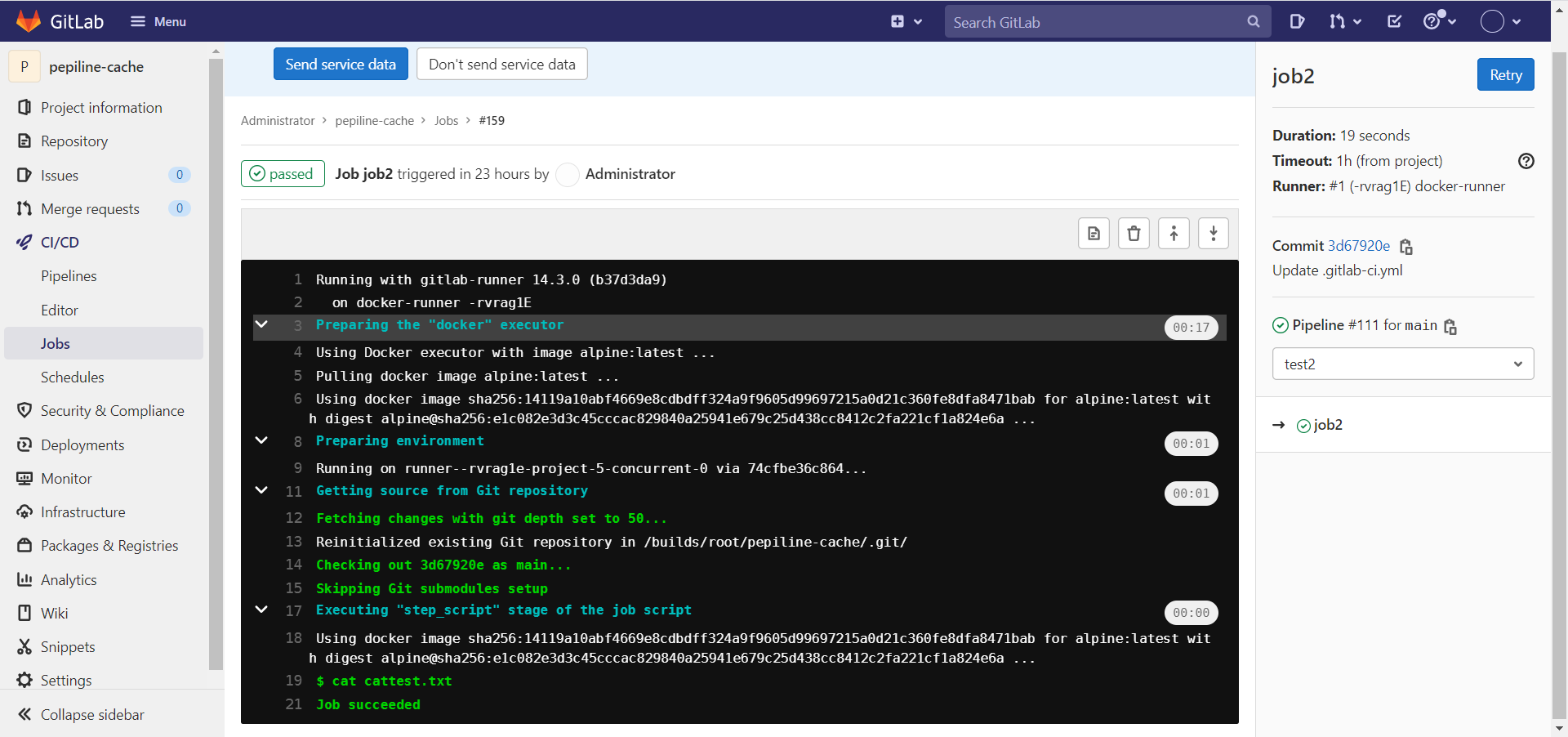The width and height of the screenshot is (1568, 737).
Task: Open the user avatar menu
Action: click(1501, 21)
